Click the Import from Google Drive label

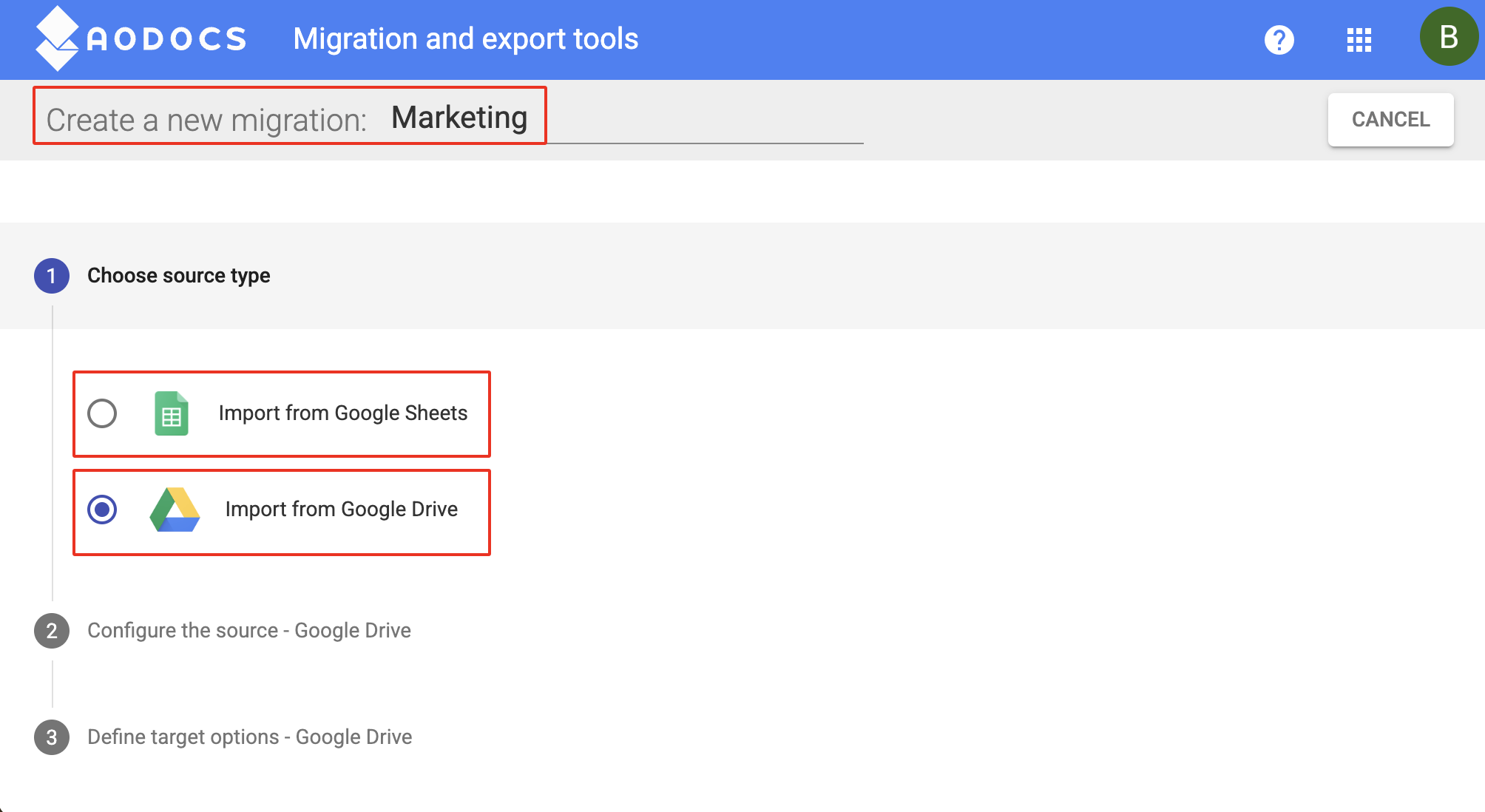tap(342, 510)
